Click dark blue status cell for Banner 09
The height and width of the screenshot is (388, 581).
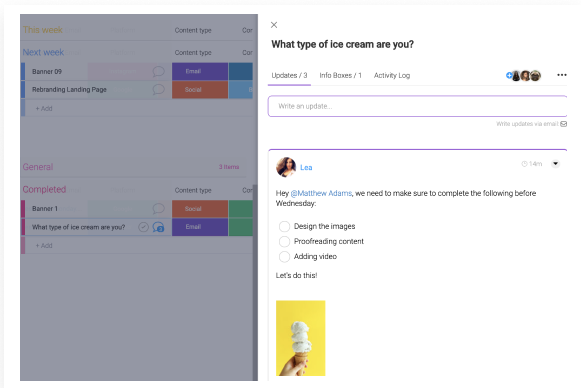pos(241,71)
